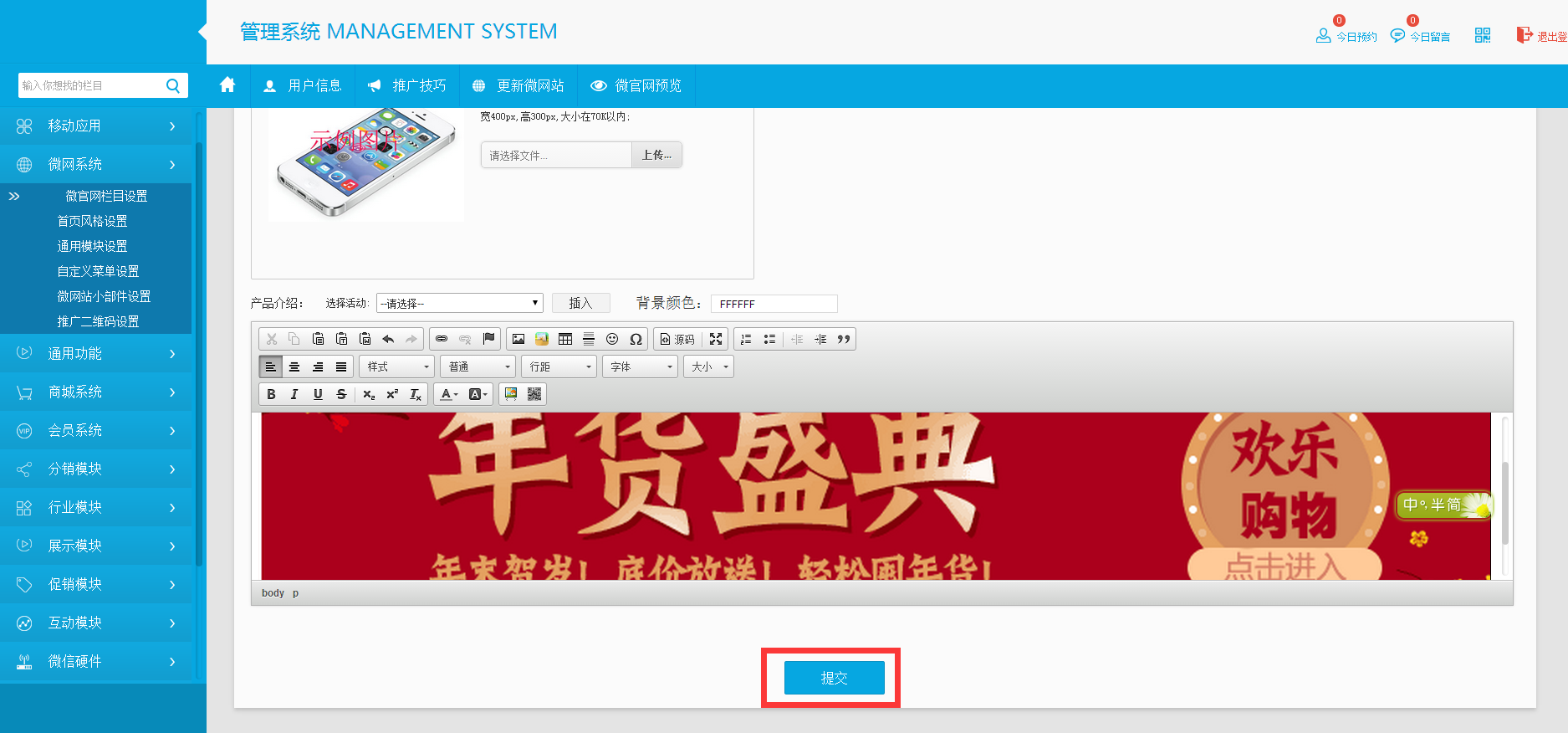Click the 提交 submit button

(834, 678)
